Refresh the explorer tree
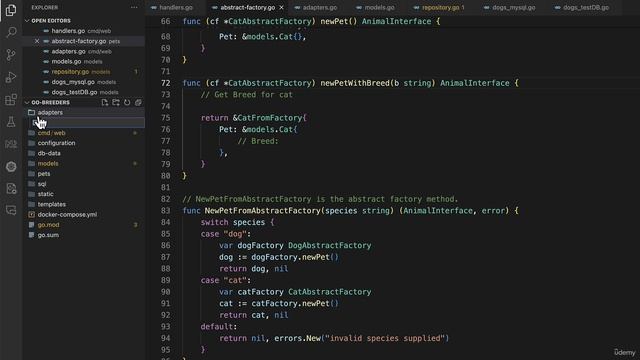The image size is (640, 360). (127, 102)
